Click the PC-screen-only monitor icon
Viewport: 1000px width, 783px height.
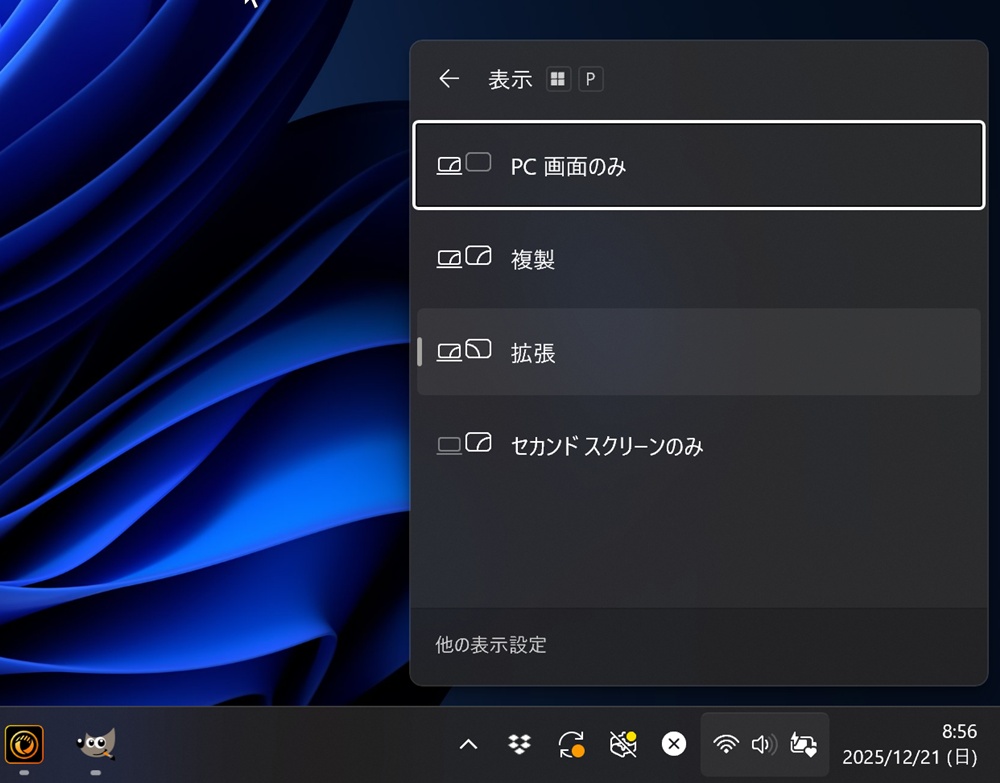[464, 164]
